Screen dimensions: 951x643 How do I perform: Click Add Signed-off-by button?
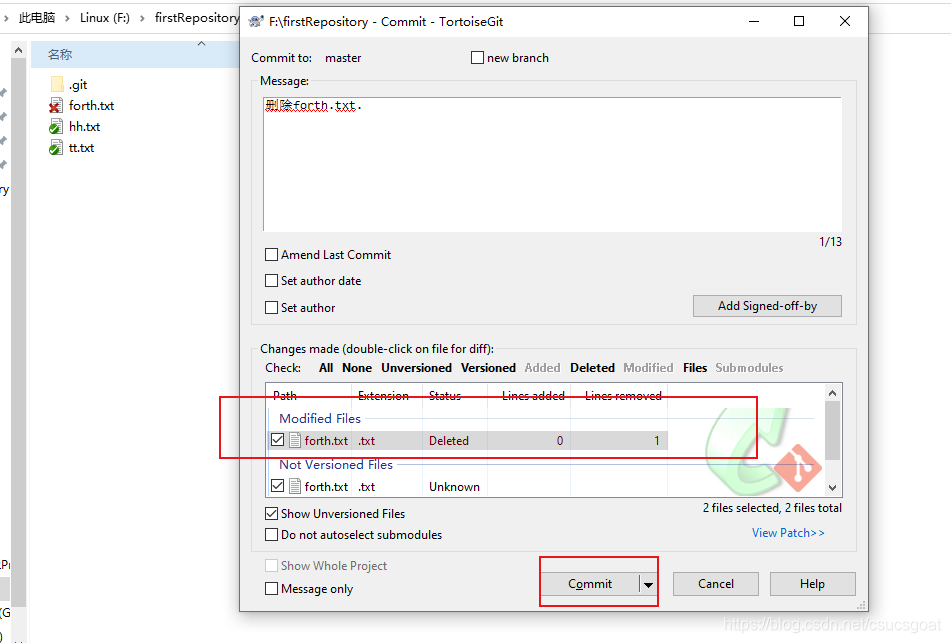[767, 306]
